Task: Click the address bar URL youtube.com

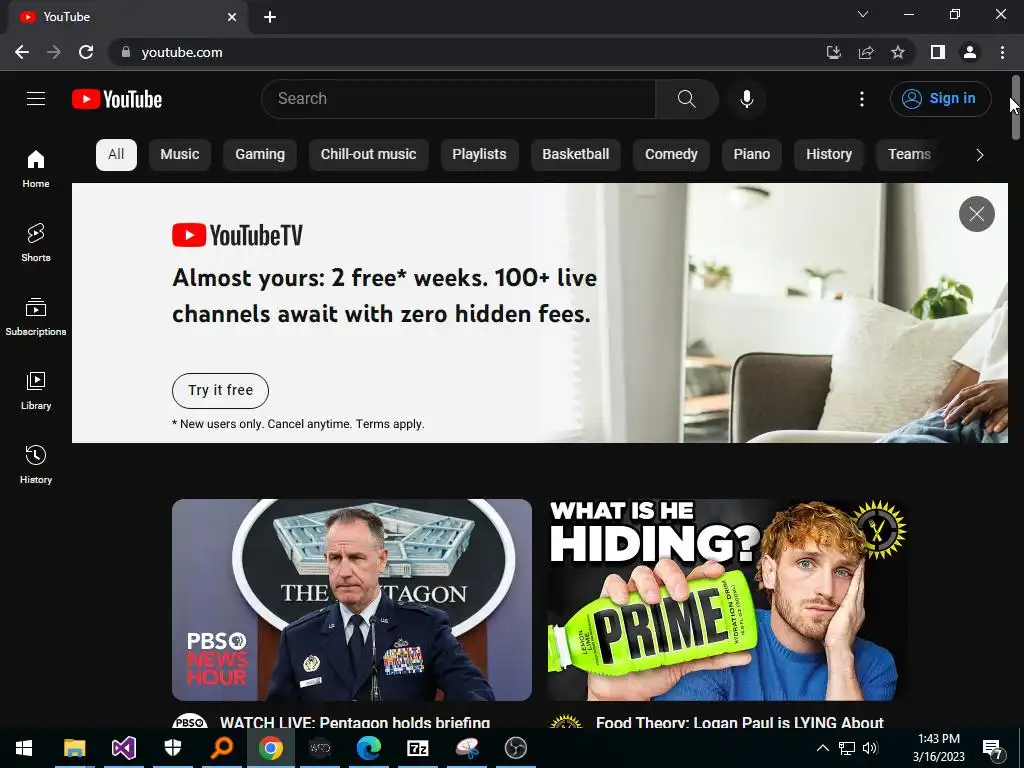Action: 182,52
